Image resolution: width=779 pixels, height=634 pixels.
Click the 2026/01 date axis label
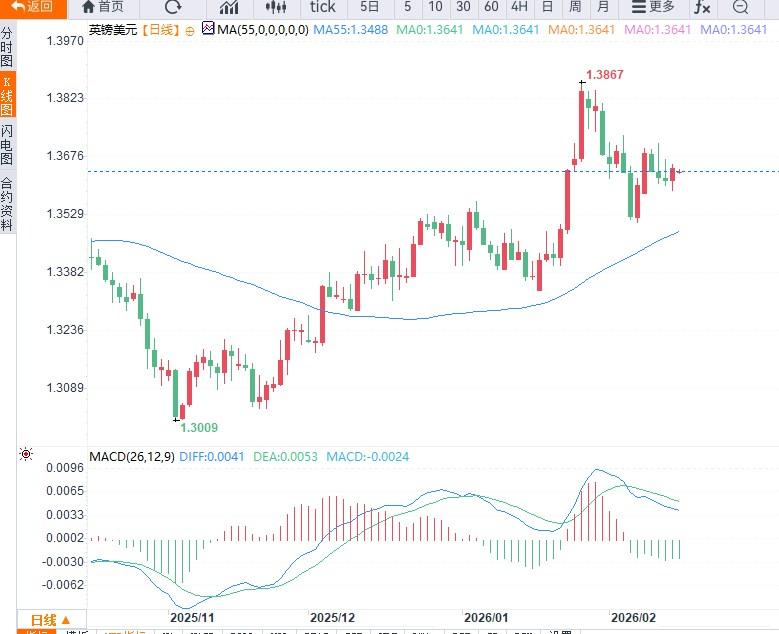tap(486, 618)
